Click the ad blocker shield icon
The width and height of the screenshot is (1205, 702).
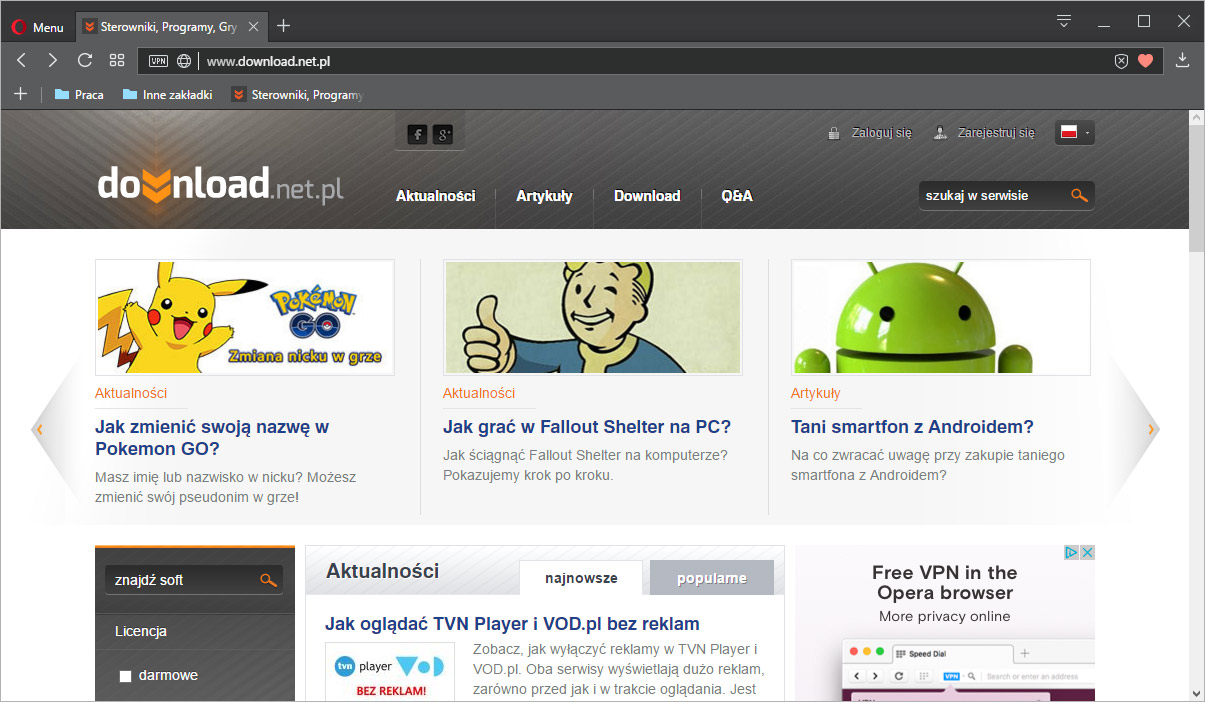(x=1121, y=61)
